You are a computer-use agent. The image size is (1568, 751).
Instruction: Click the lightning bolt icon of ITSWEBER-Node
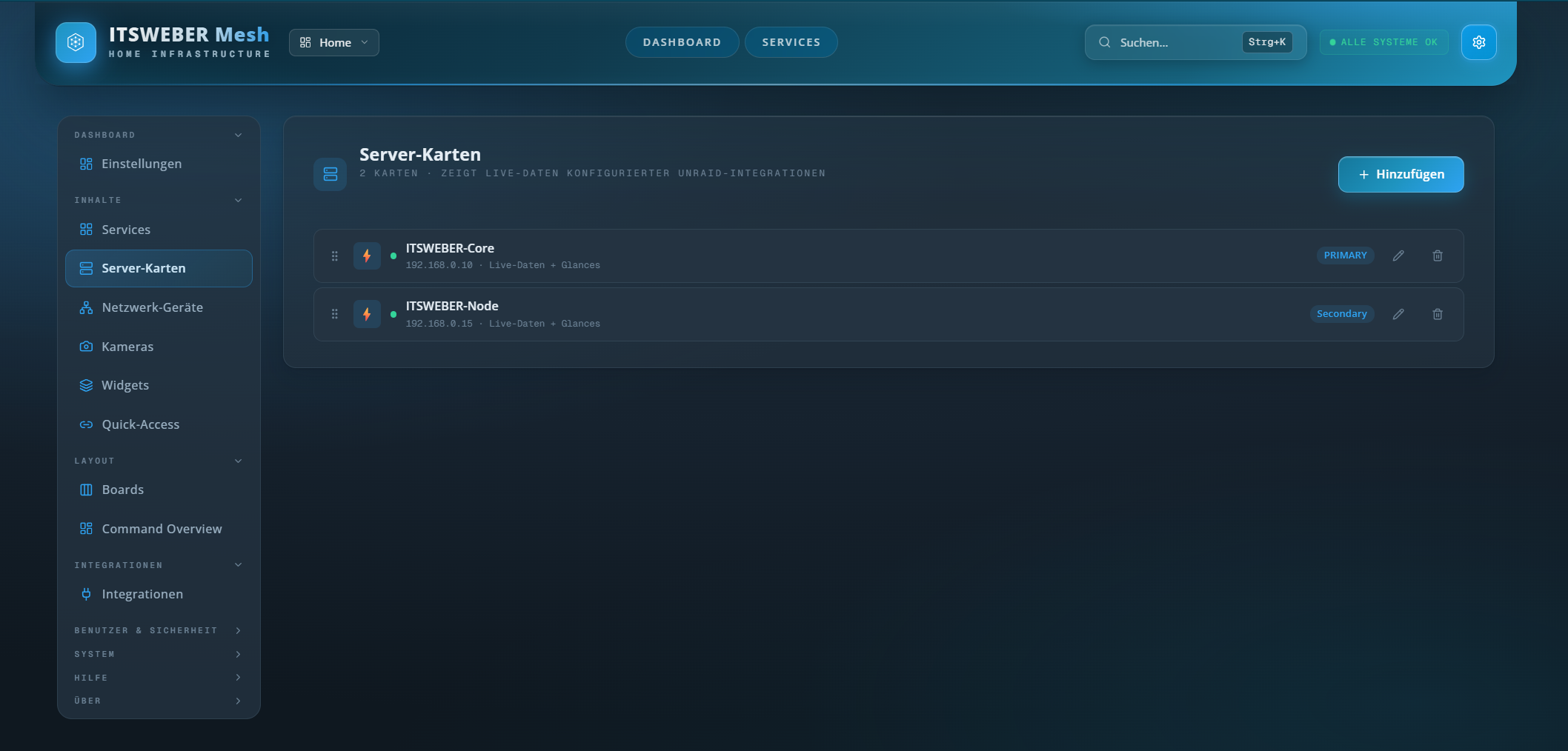tap(367, 314)
